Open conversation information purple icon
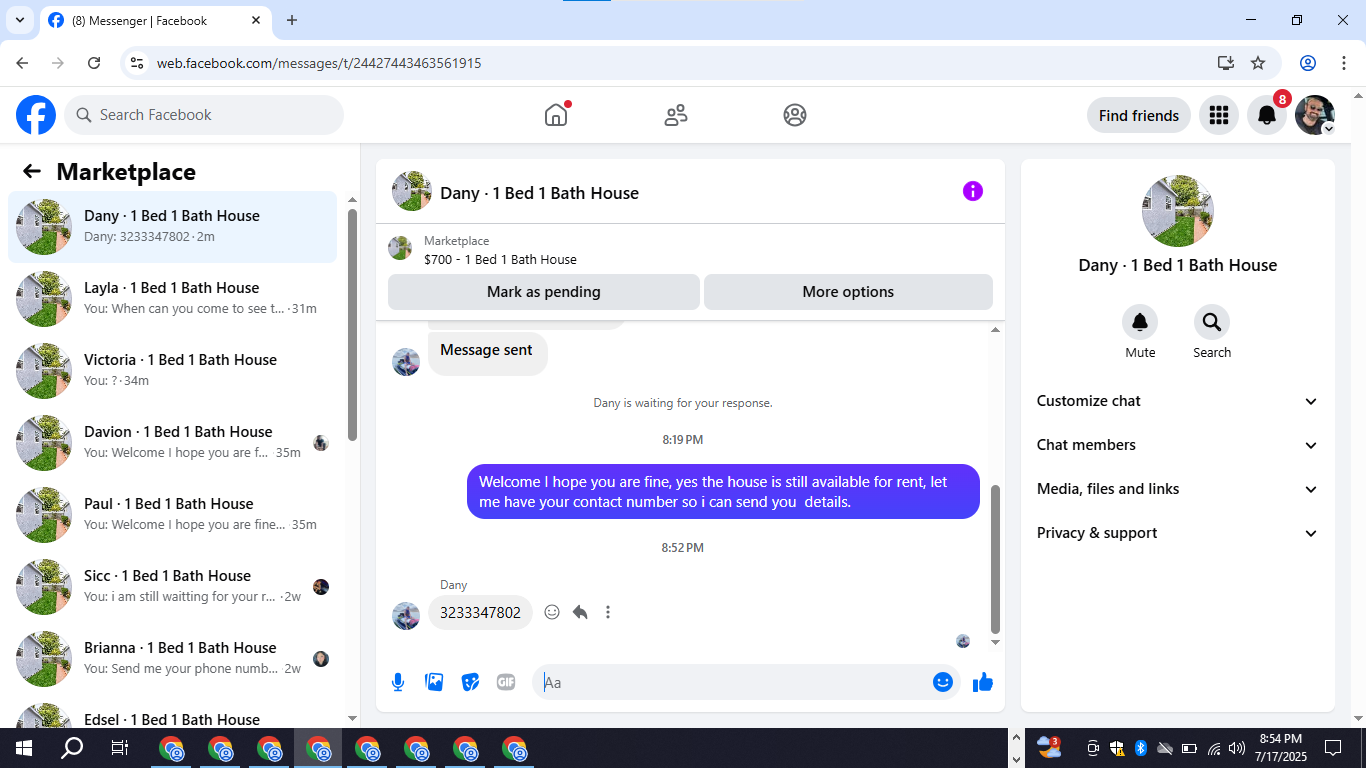This screenshot has width=1366, height=768. pyautogui.click(x=973, y=191)
